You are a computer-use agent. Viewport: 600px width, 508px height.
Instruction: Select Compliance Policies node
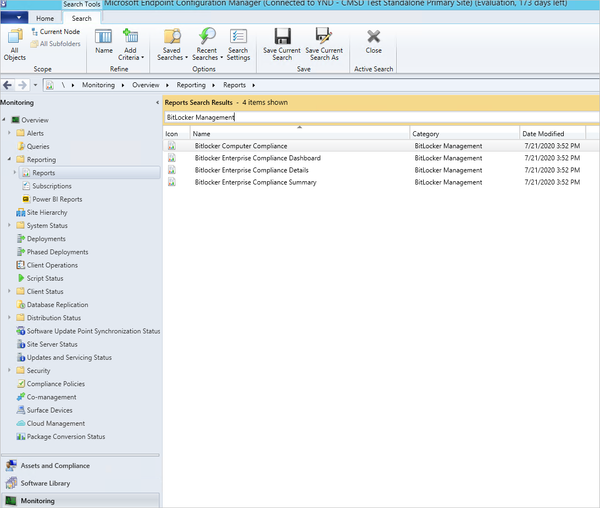tap(51, 384)
